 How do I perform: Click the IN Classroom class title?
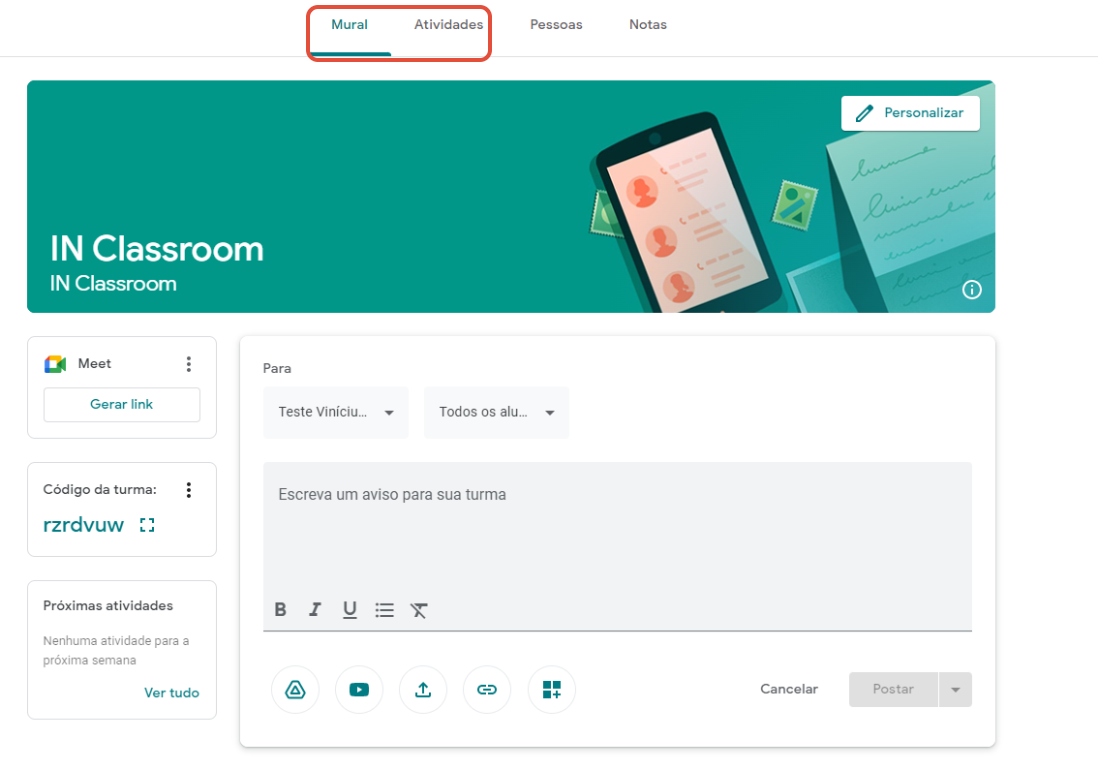point(157,248)
